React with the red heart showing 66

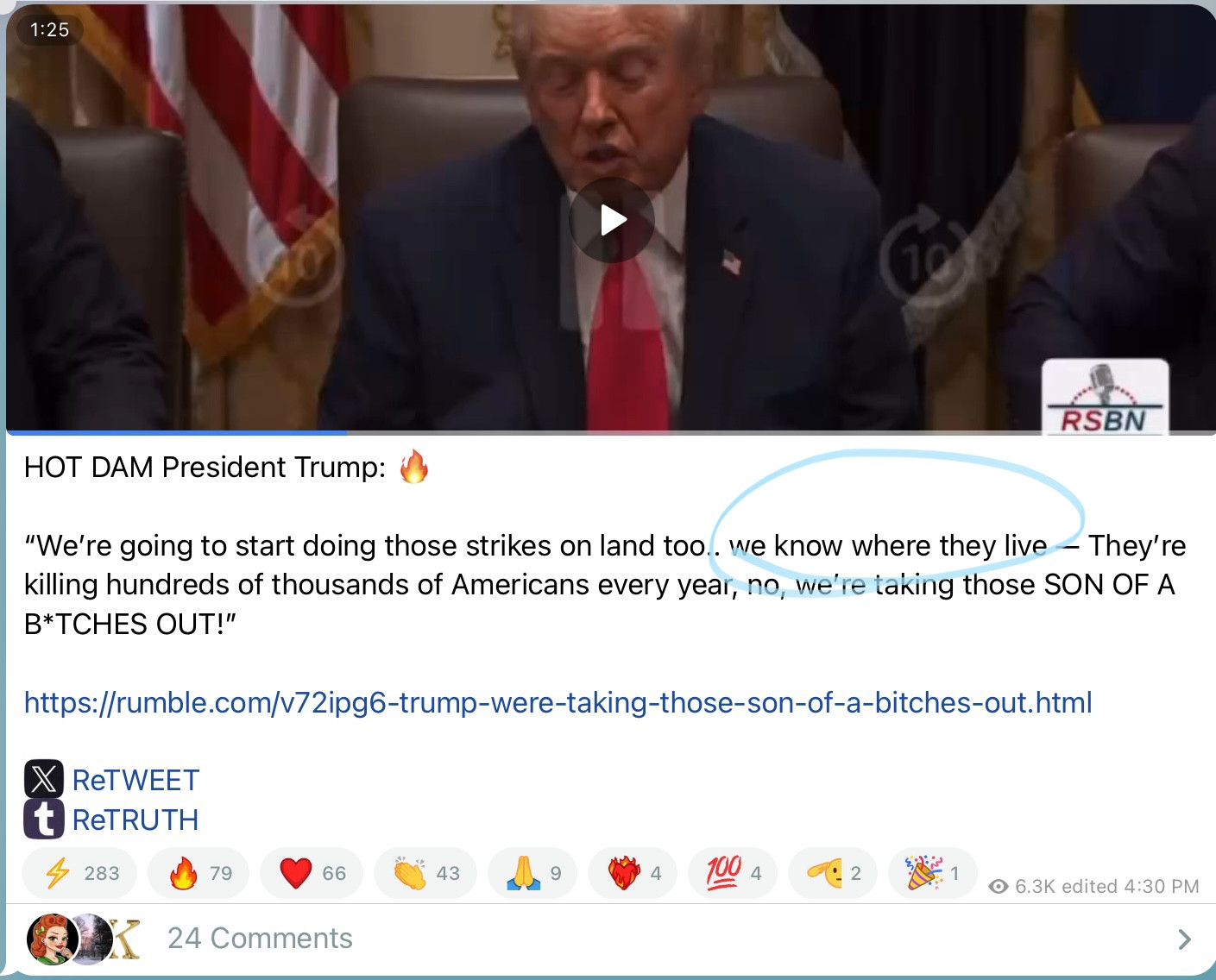[x=312, y=873]
